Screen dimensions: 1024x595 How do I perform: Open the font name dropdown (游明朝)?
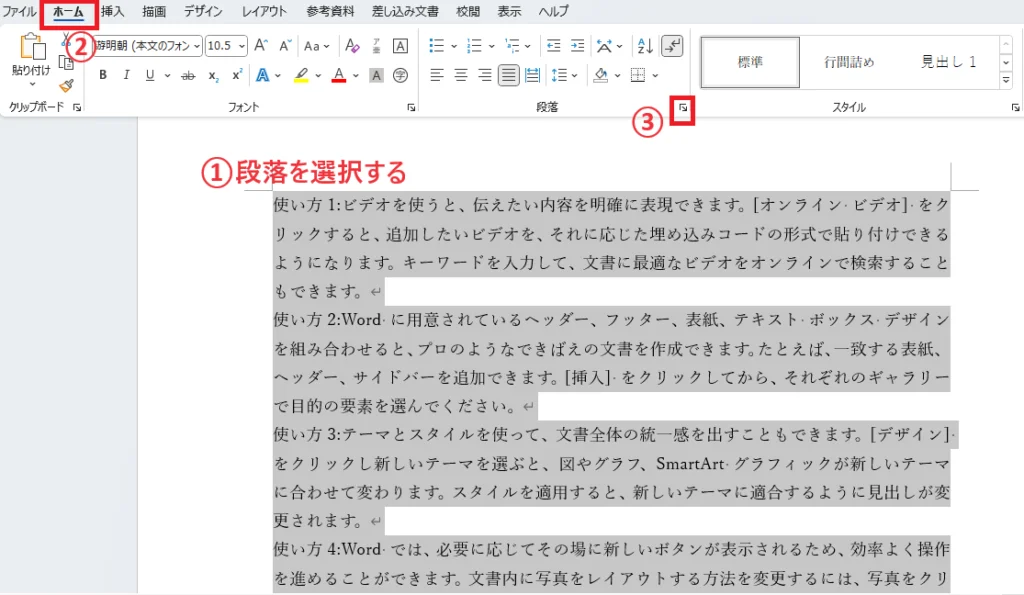[x=197, y=46]
